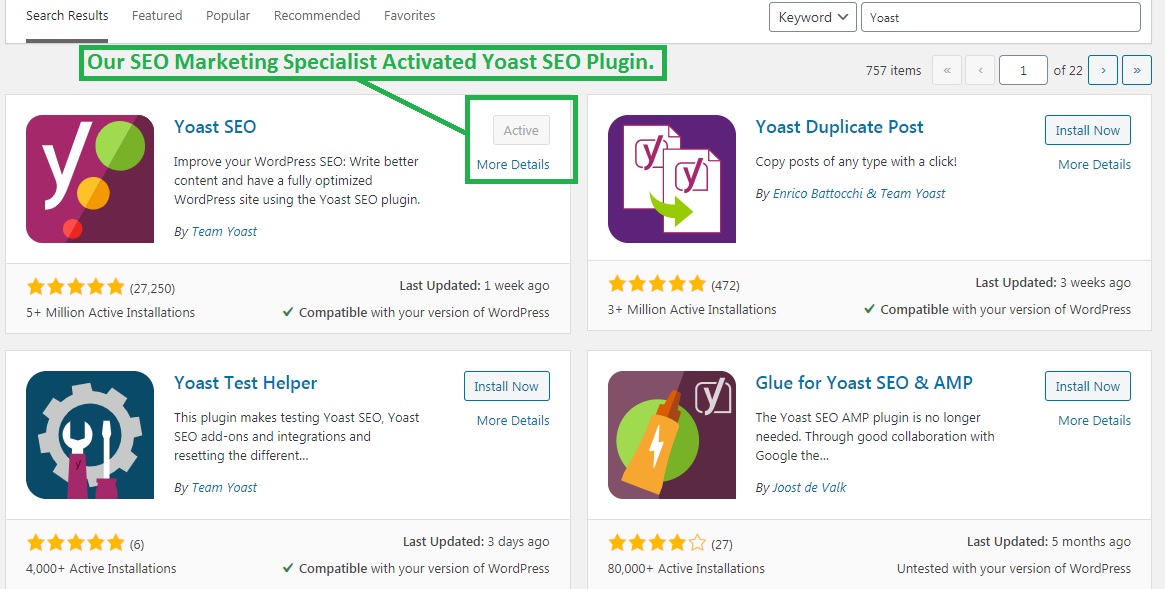Jump to the last results page arrow
This screenshot has height=589, width=1165.
(x=1137, y=70)
